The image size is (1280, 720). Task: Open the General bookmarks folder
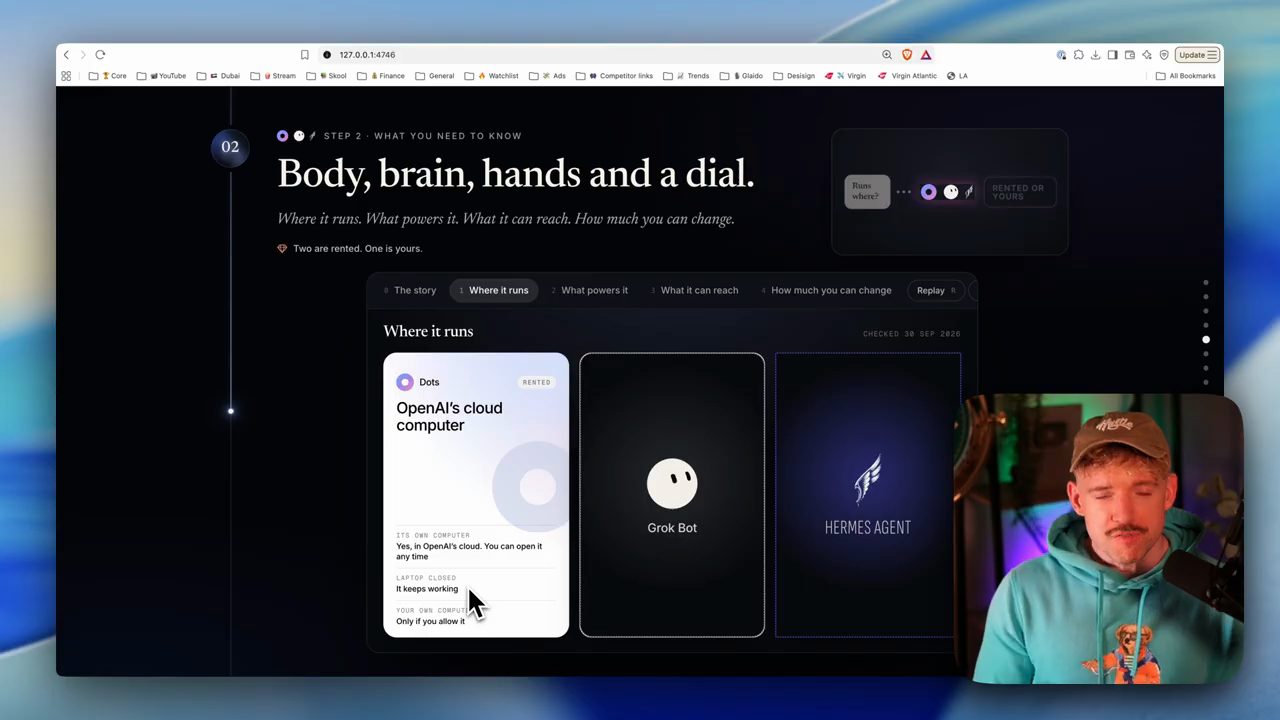pos(435,76)
